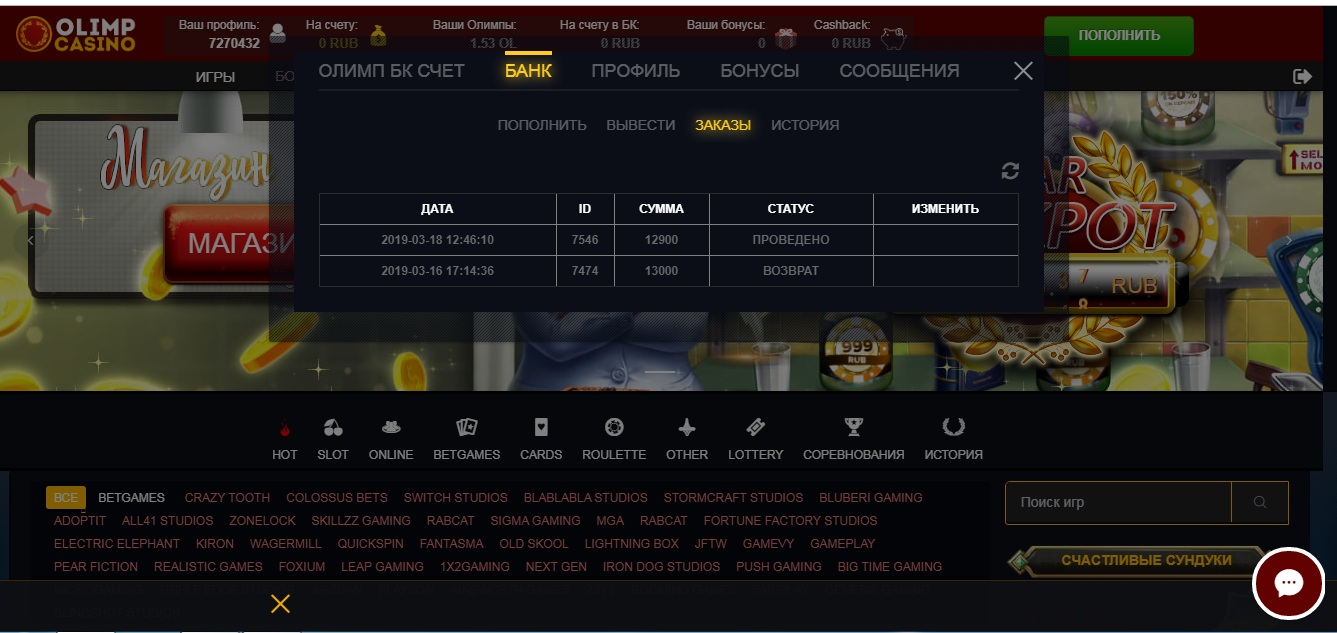Open the БОНУСЫ tab
1337x633 pixels.
(x=760, y=71)
